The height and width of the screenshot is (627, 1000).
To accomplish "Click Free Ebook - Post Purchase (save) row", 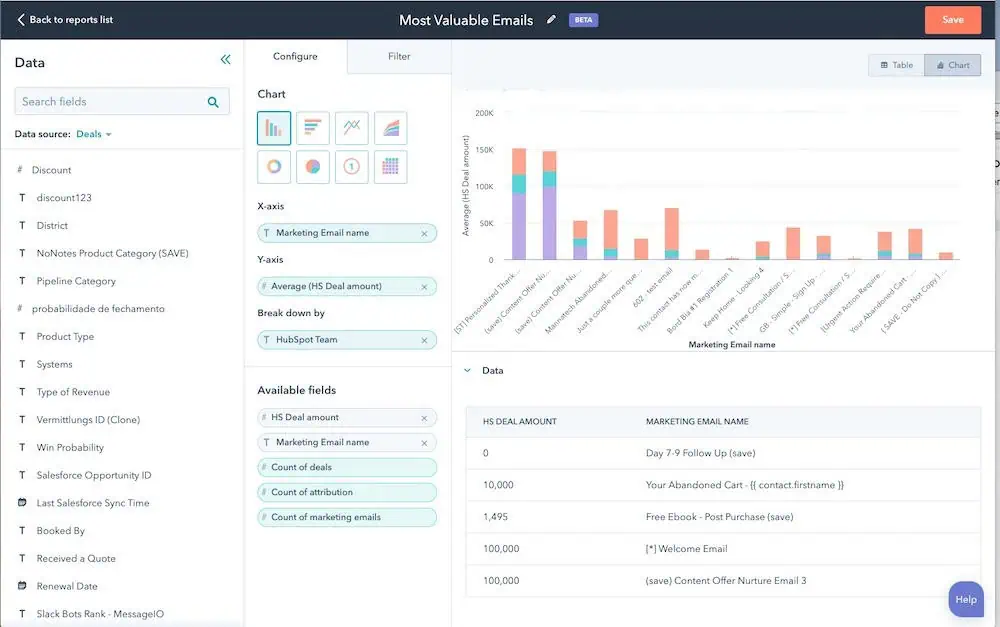I will 723,517.
